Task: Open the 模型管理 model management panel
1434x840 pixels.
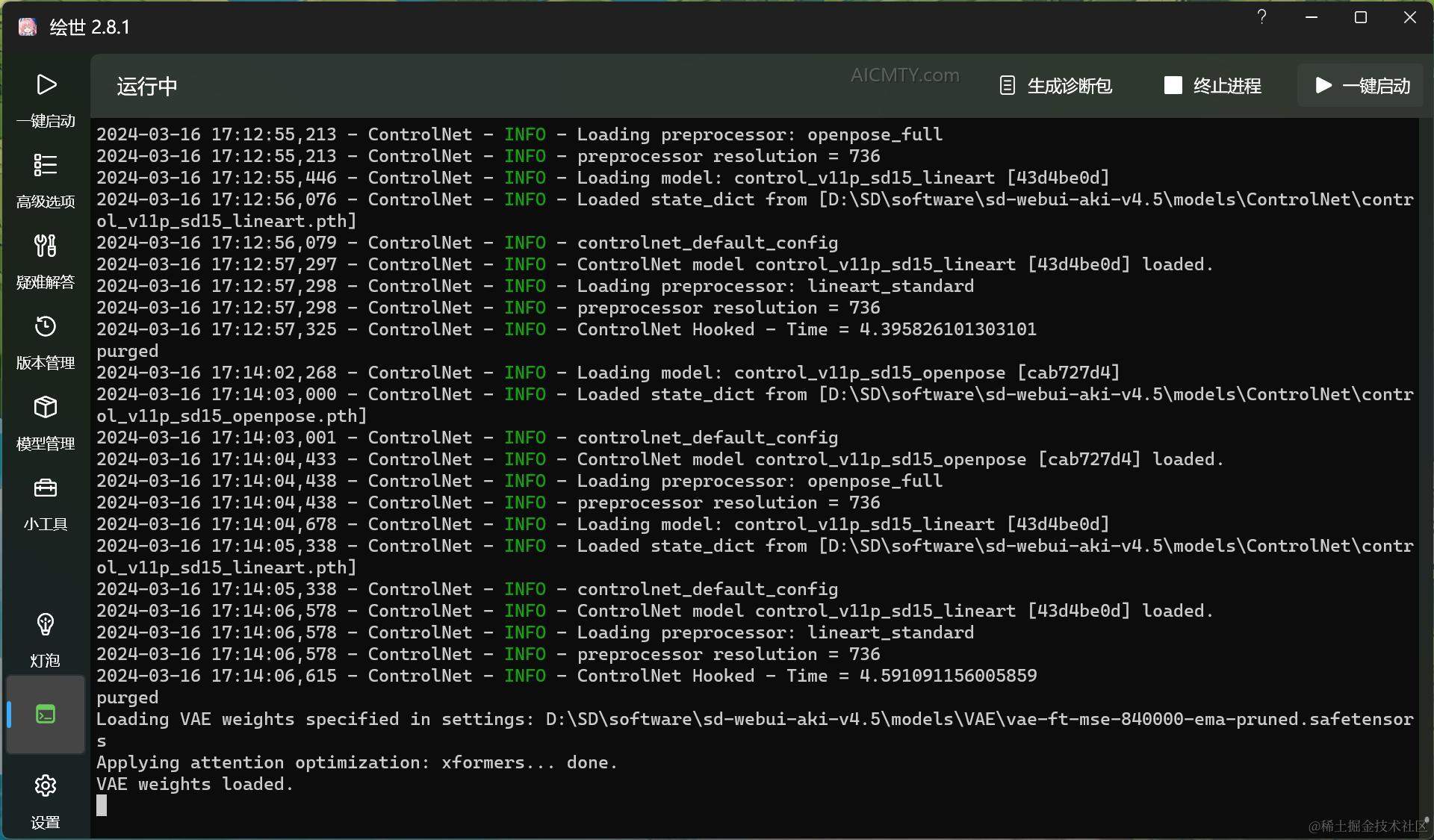Action: click(x=46, y=420)
